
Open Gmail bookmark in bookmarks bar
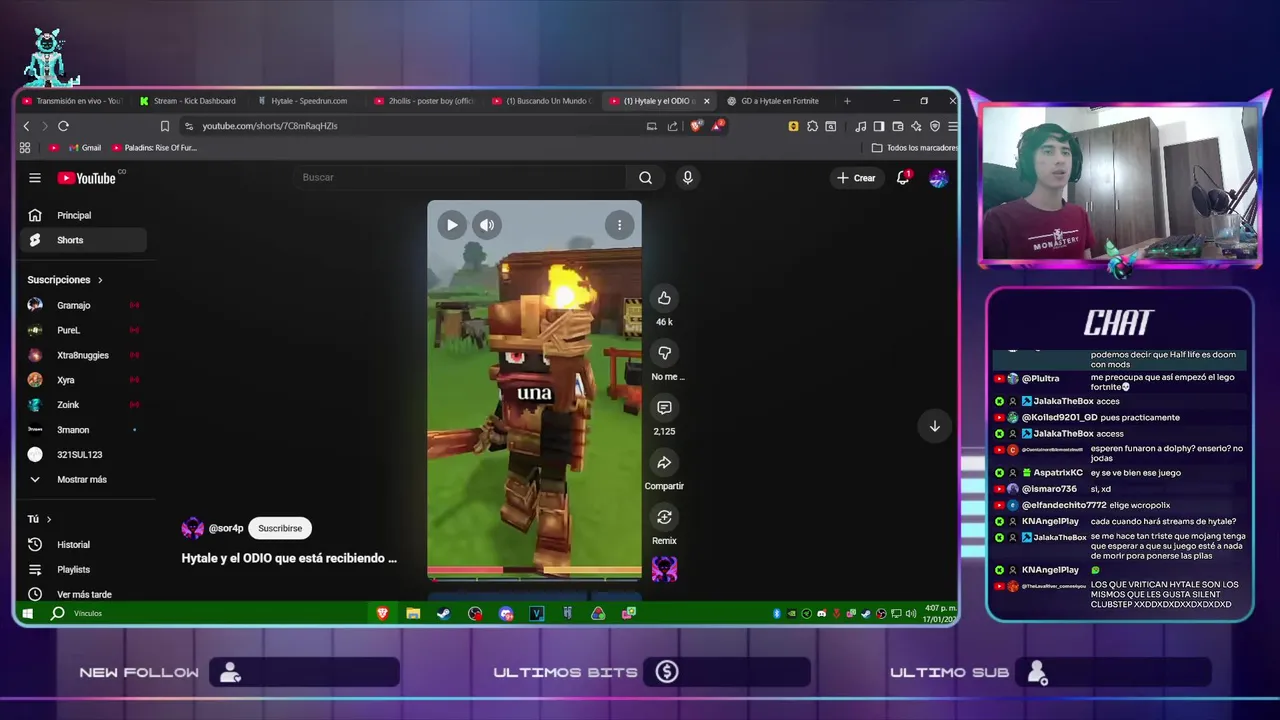84,148
